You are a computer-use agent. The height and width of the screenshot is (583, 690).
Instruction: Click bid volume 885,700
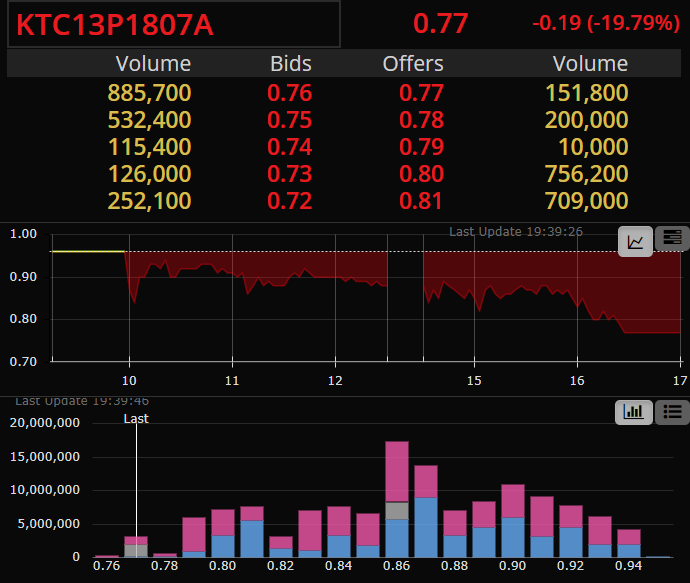[150, 93]
